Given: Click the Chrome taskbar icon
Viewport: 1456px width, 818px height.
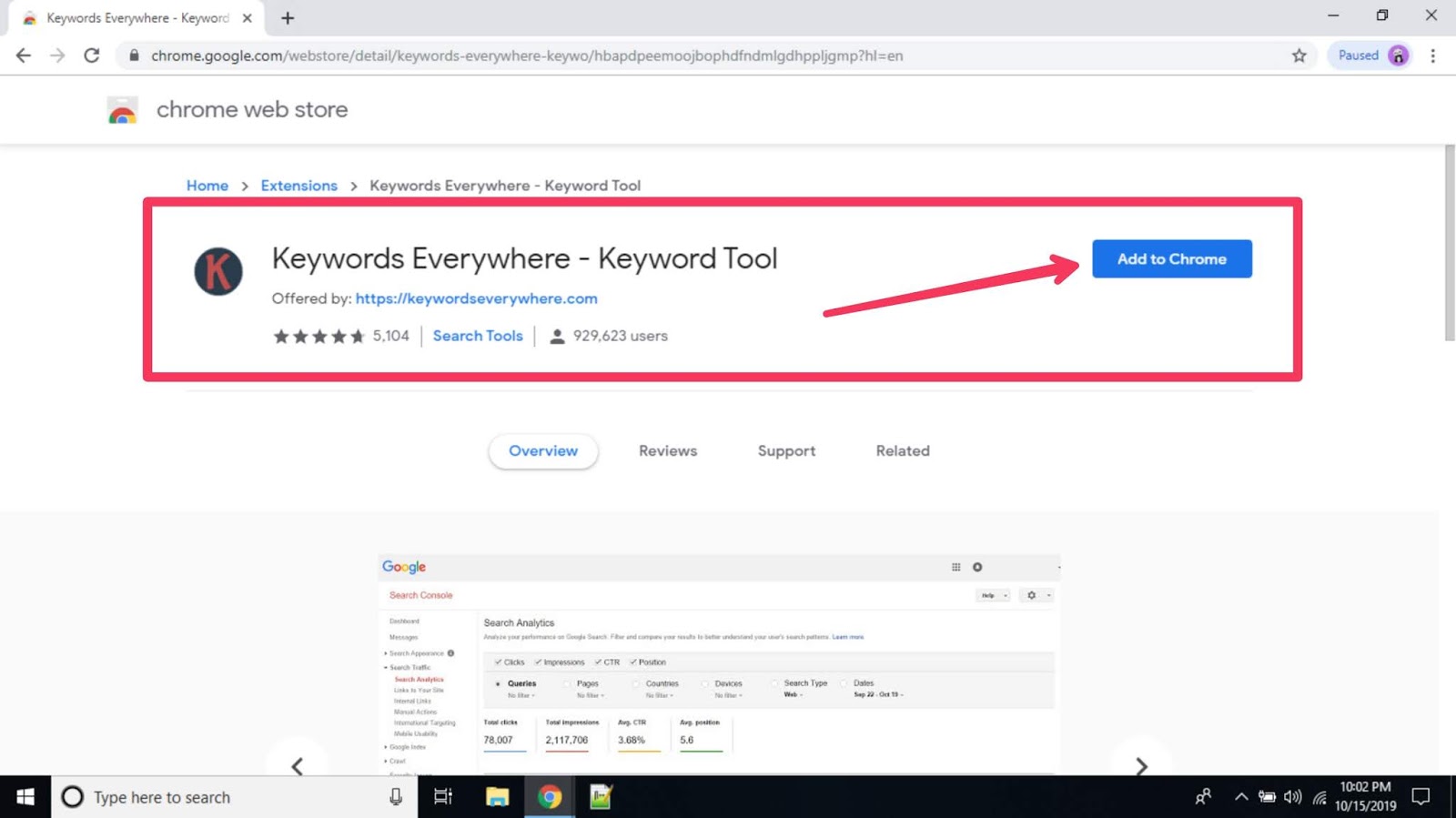Looking at the screenshot, I should coord(550,797).
